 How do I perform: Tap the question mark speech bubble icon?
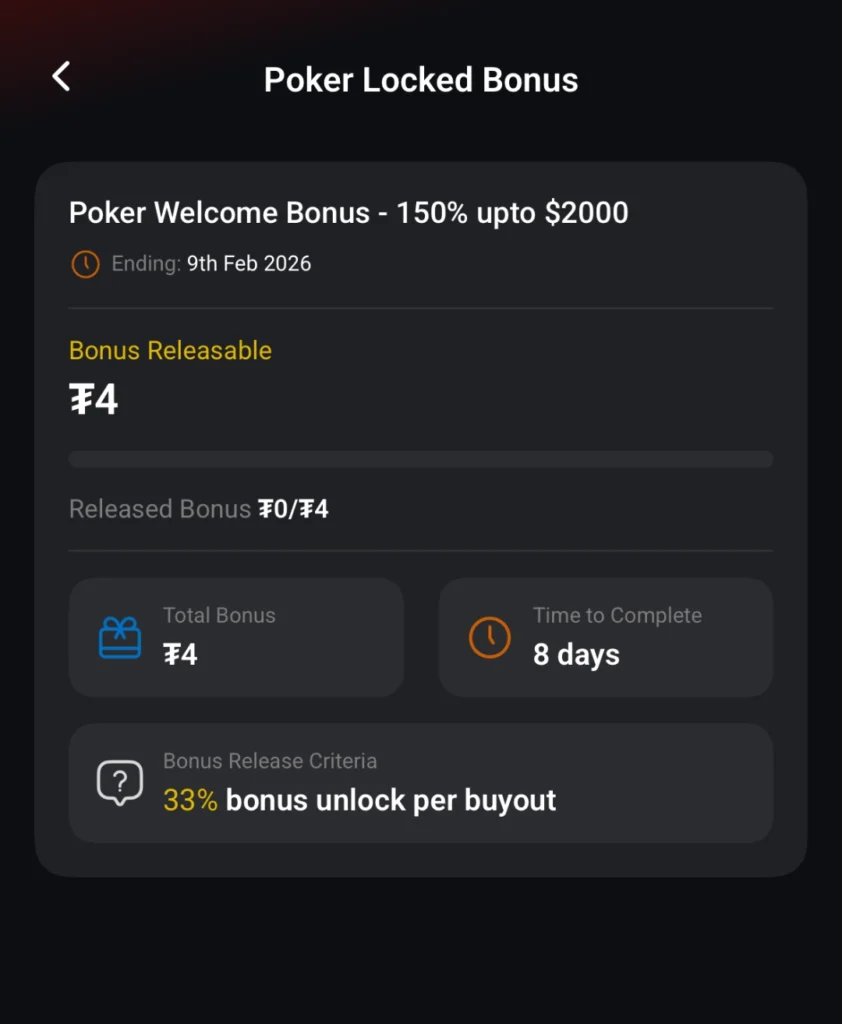[x=120, y=782]
